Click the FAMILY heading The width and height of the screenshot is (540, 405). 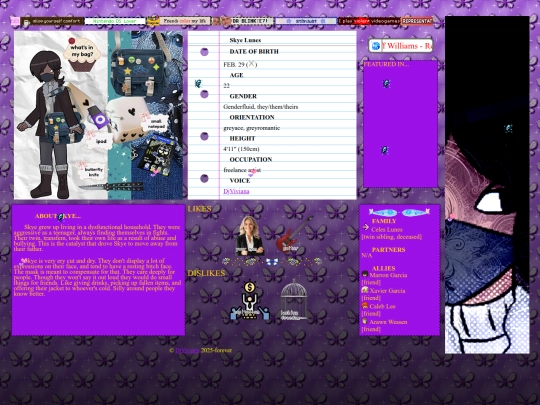click(x=384, y=221)
